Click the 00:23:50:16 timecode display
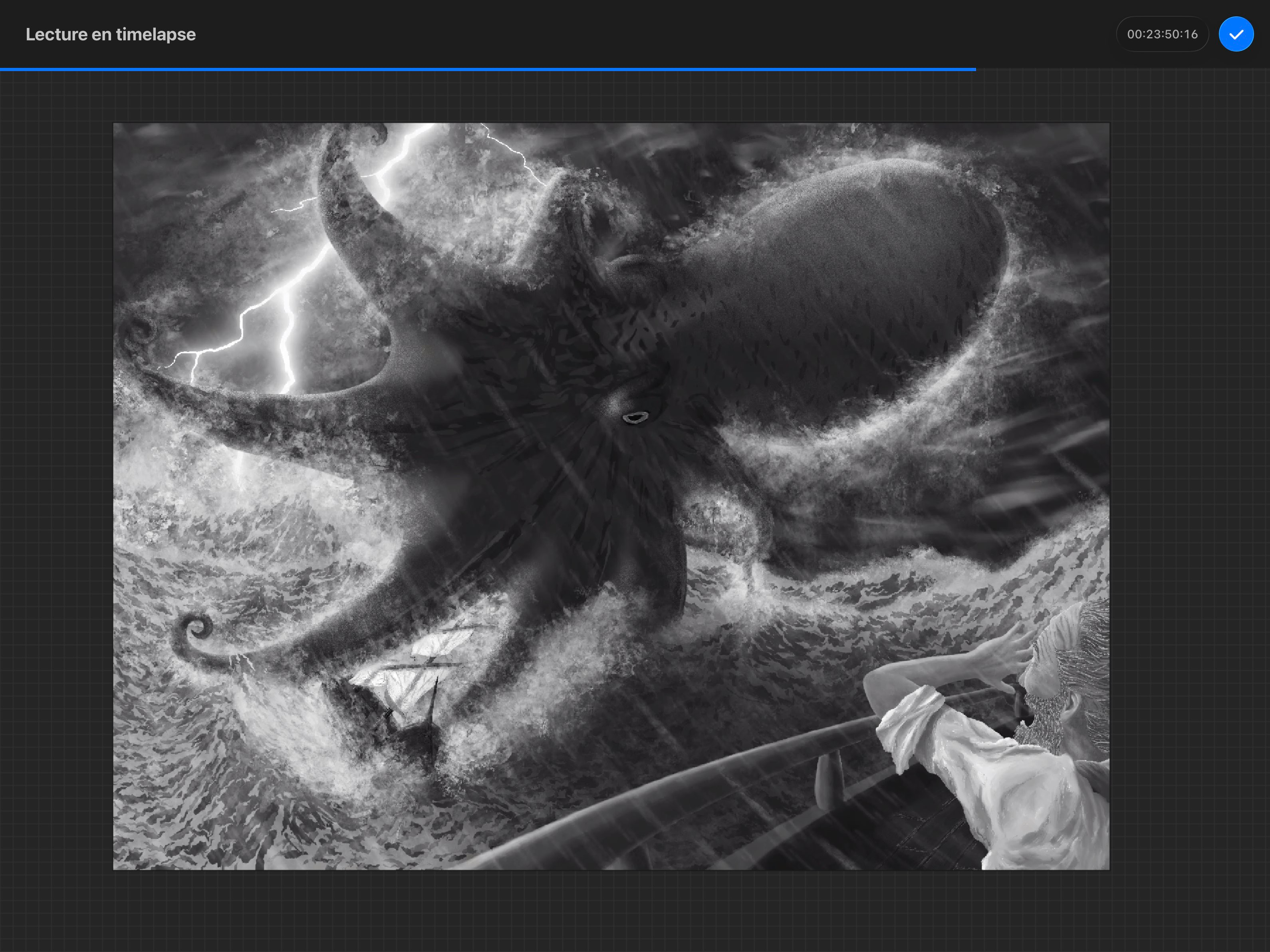 tap(1162, 34)
